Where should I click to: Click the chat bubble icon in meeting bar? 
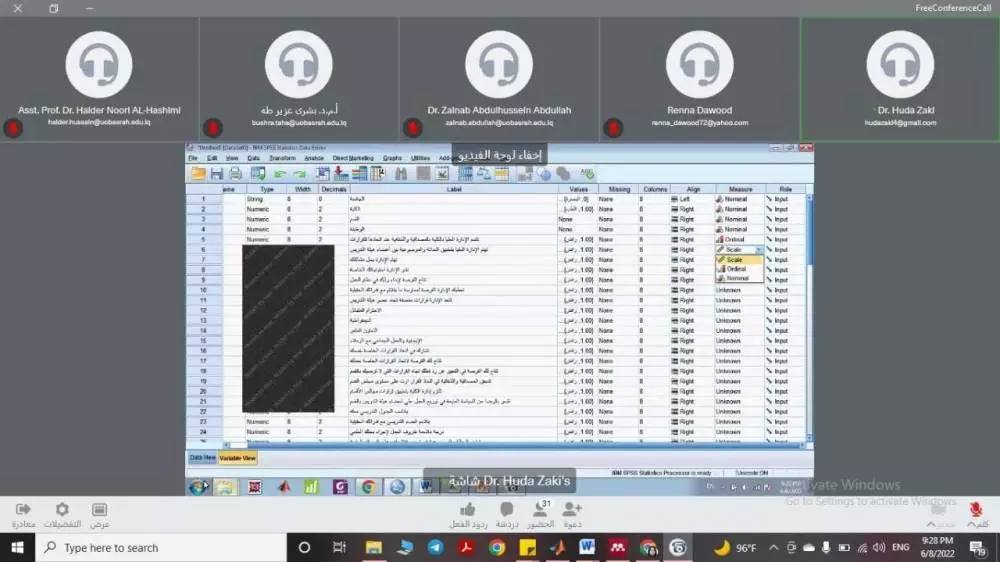click(507, 510)
